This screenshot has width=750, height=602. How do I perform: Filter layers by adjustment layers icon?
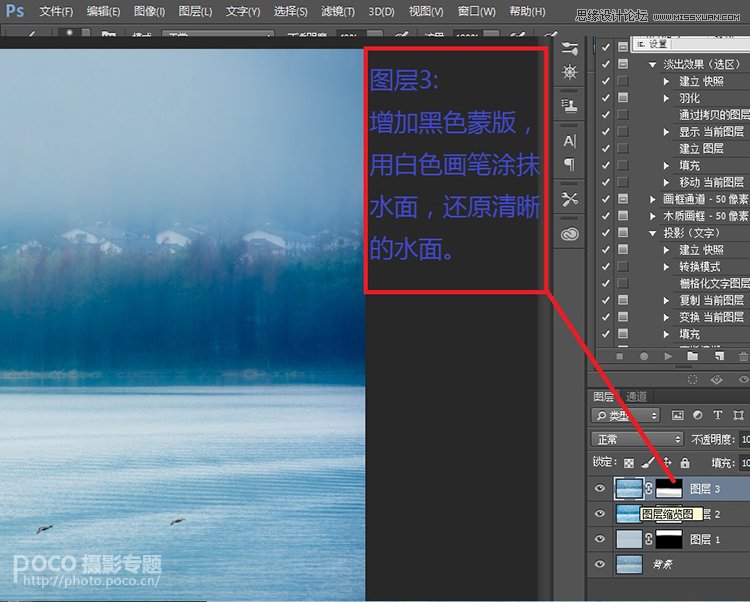pyautogui.click(x=697, y=415)
